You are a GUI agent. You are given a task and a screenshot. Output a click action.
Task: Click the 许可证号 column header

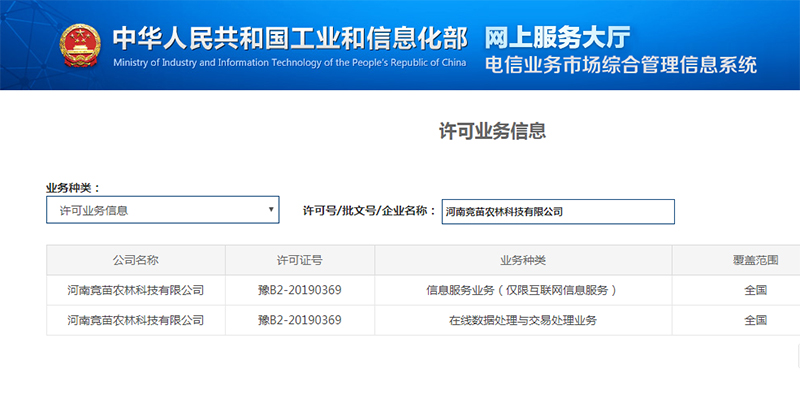[299, 260]
